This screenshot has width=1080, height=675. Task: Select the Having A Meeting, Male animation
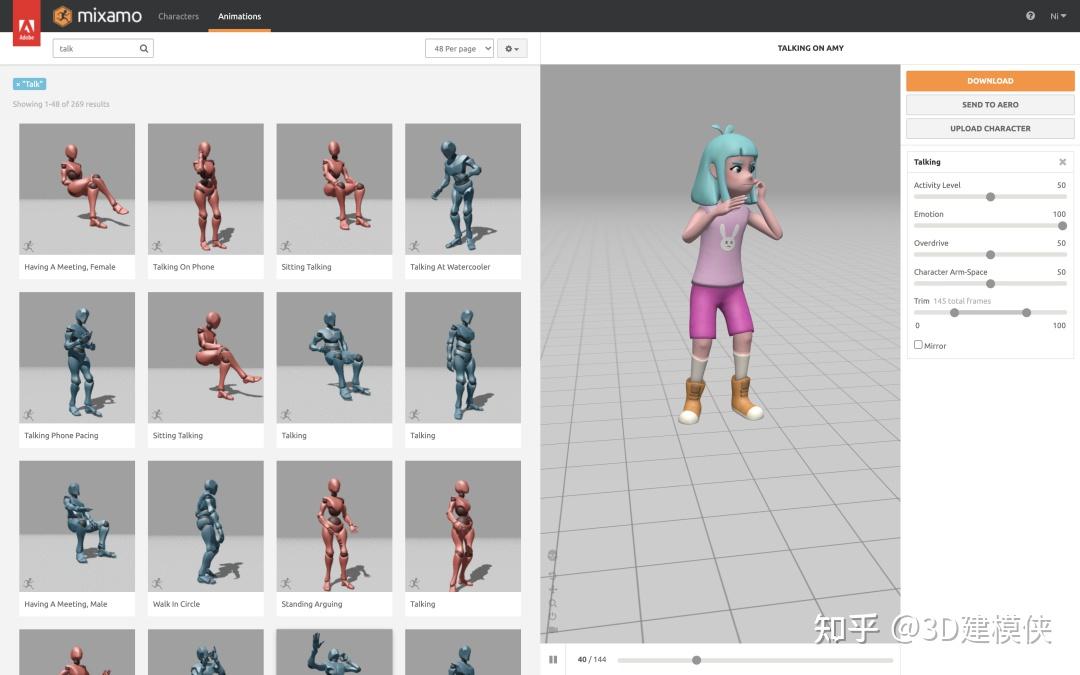click(77, 539)
